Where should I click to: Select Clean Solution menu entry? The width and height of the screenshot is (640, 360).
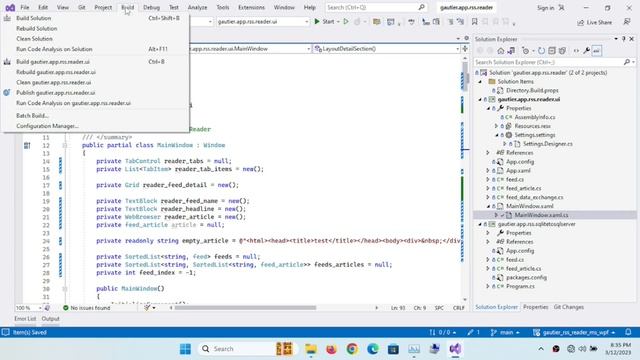(x=95, y=39)
